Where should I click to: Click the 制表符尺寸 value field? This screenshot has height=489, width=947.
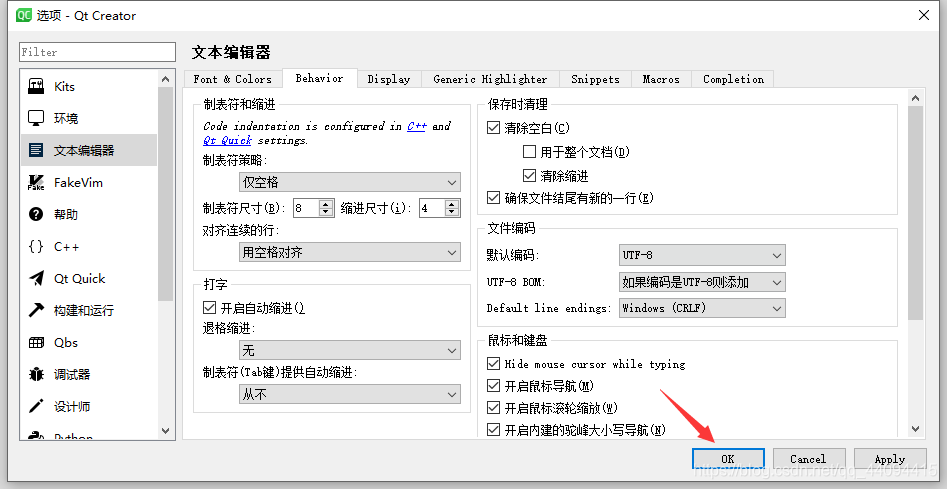pyautogui.click(x=307, y=208)
